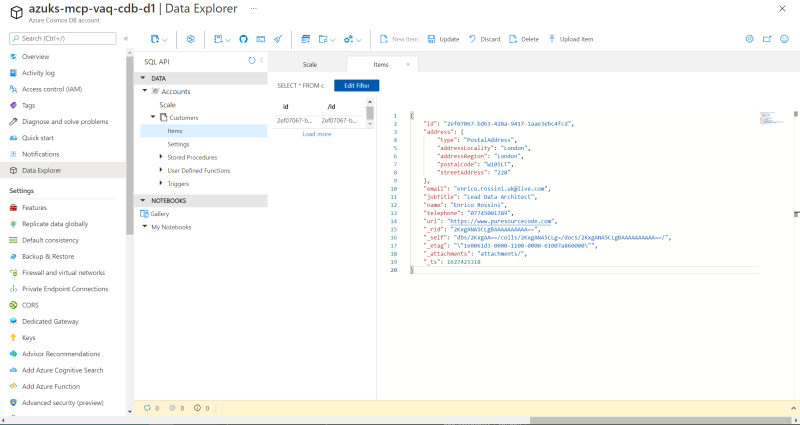
Task: Open Overview in the left menu
Action: (35, 57)
